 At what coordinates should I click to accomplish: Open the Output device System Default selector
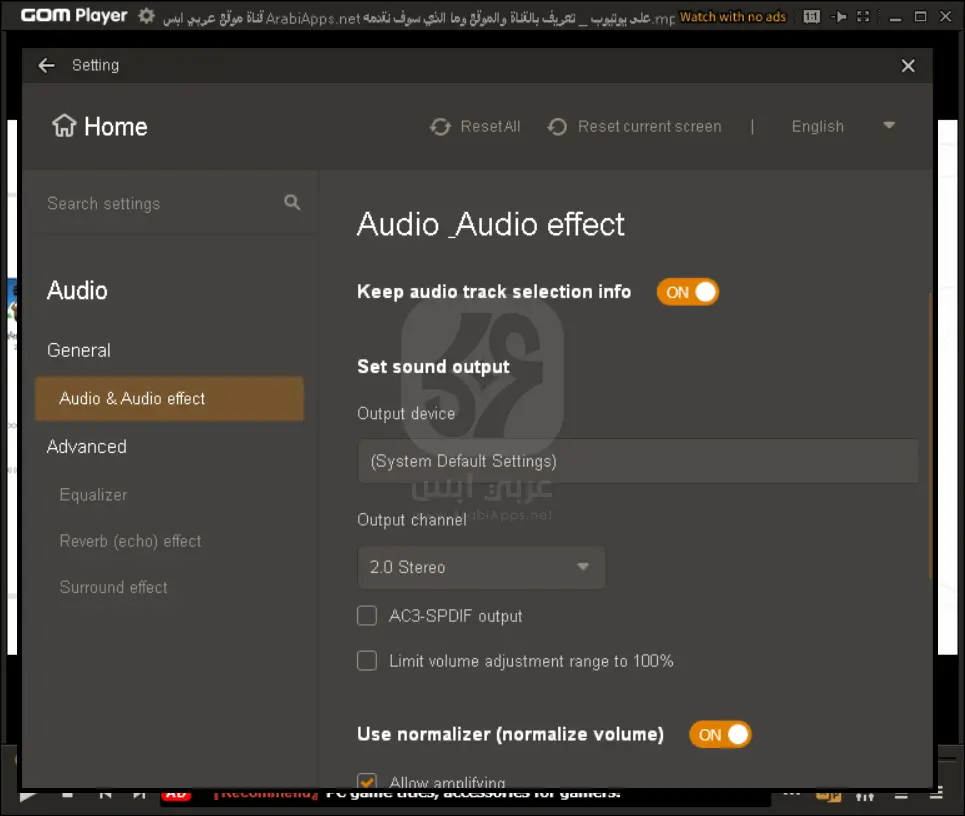click(x=637, y=462)
